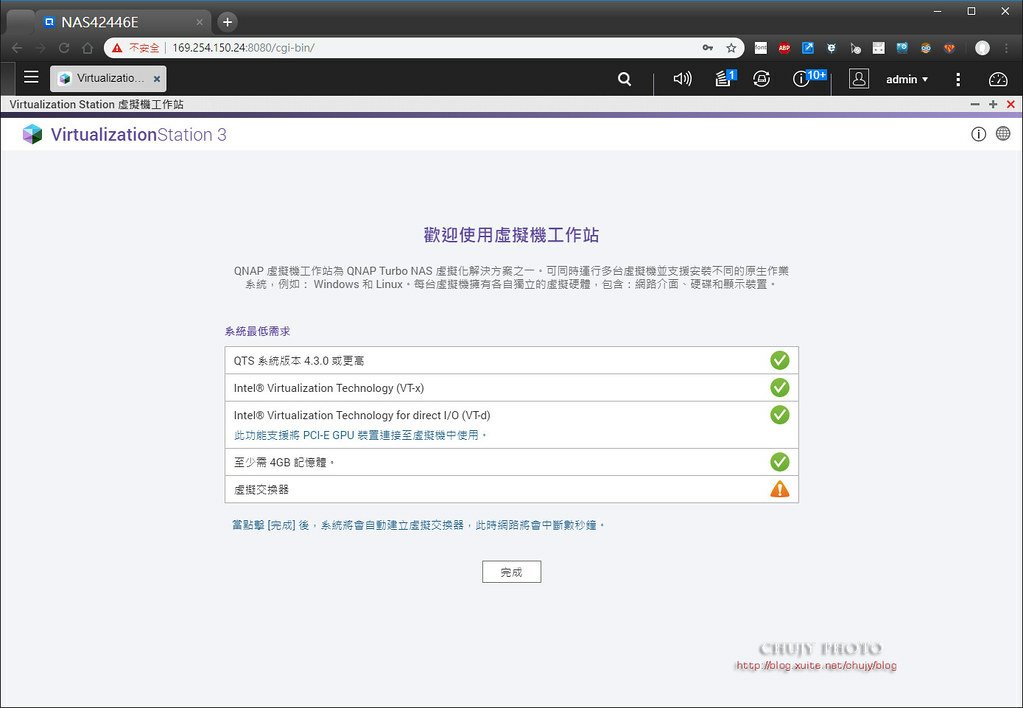The width and height of the screenshot is (1023, 708).
Task: Open a new browser tab
Action: point(227,22)
